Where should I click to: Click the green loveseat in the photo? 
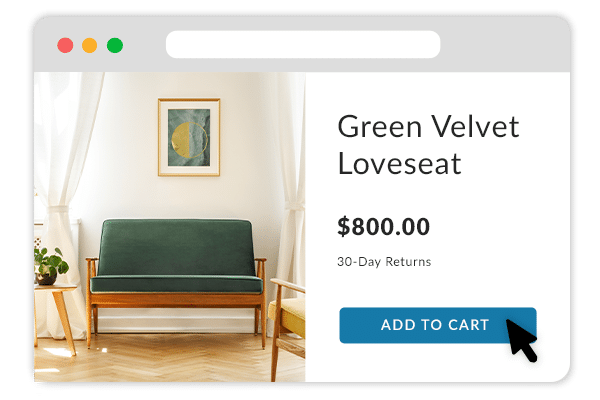coord(176,281)
